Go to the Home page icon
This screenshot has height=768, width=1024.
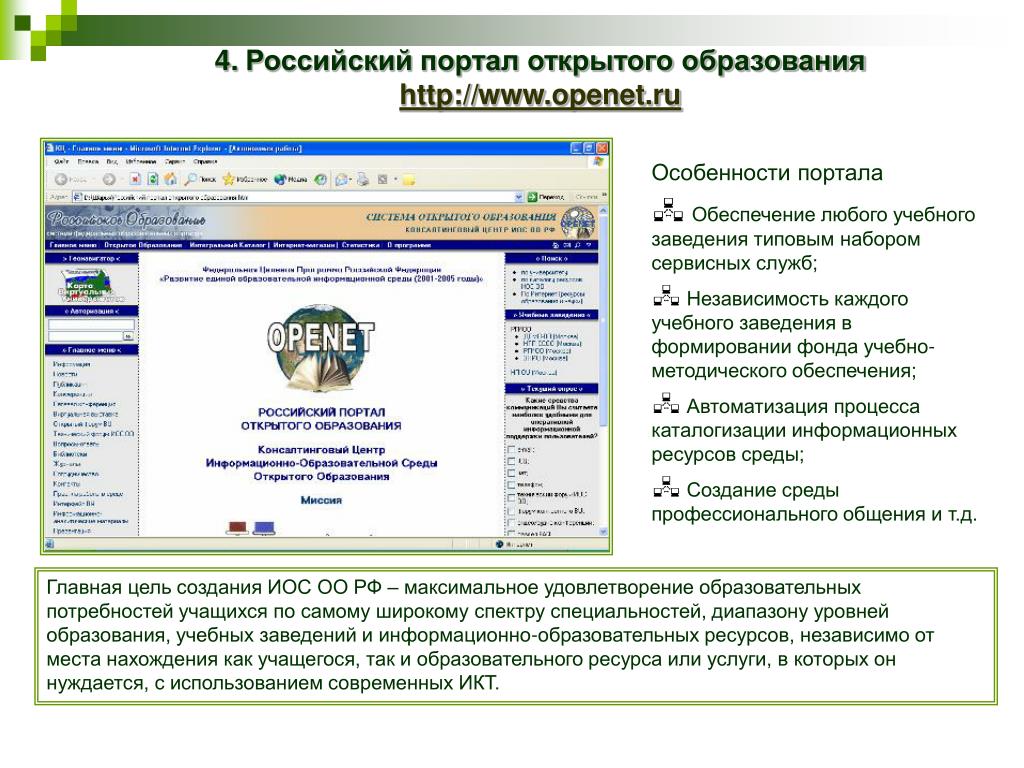170,179
